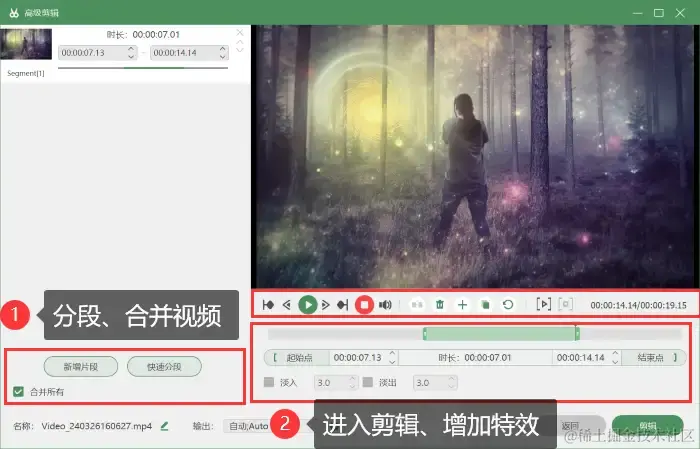Click the left handle of the green timeline selection
700x449 pixels.
[425, 333]
